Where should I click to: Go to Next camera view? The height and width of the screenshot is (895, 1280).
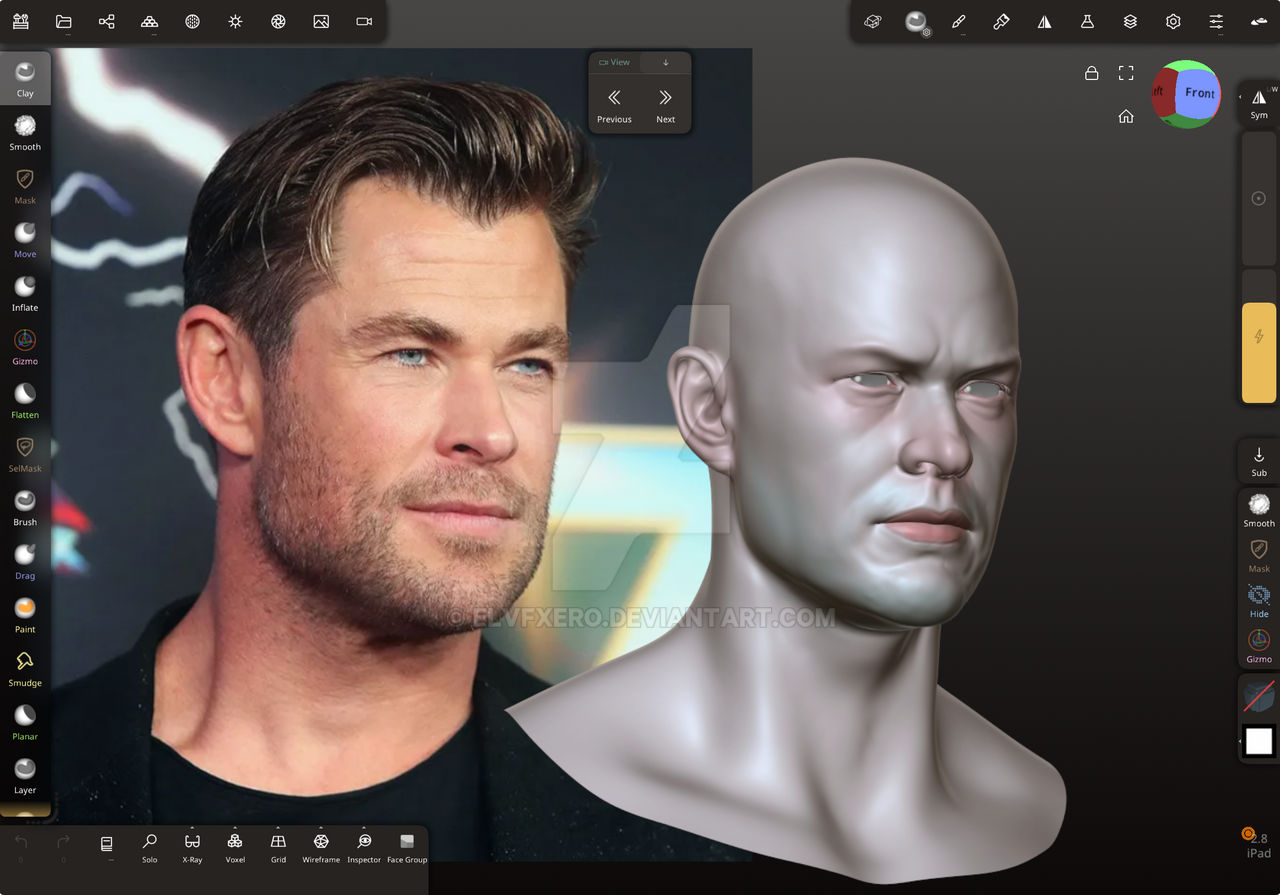click(665, 105)
